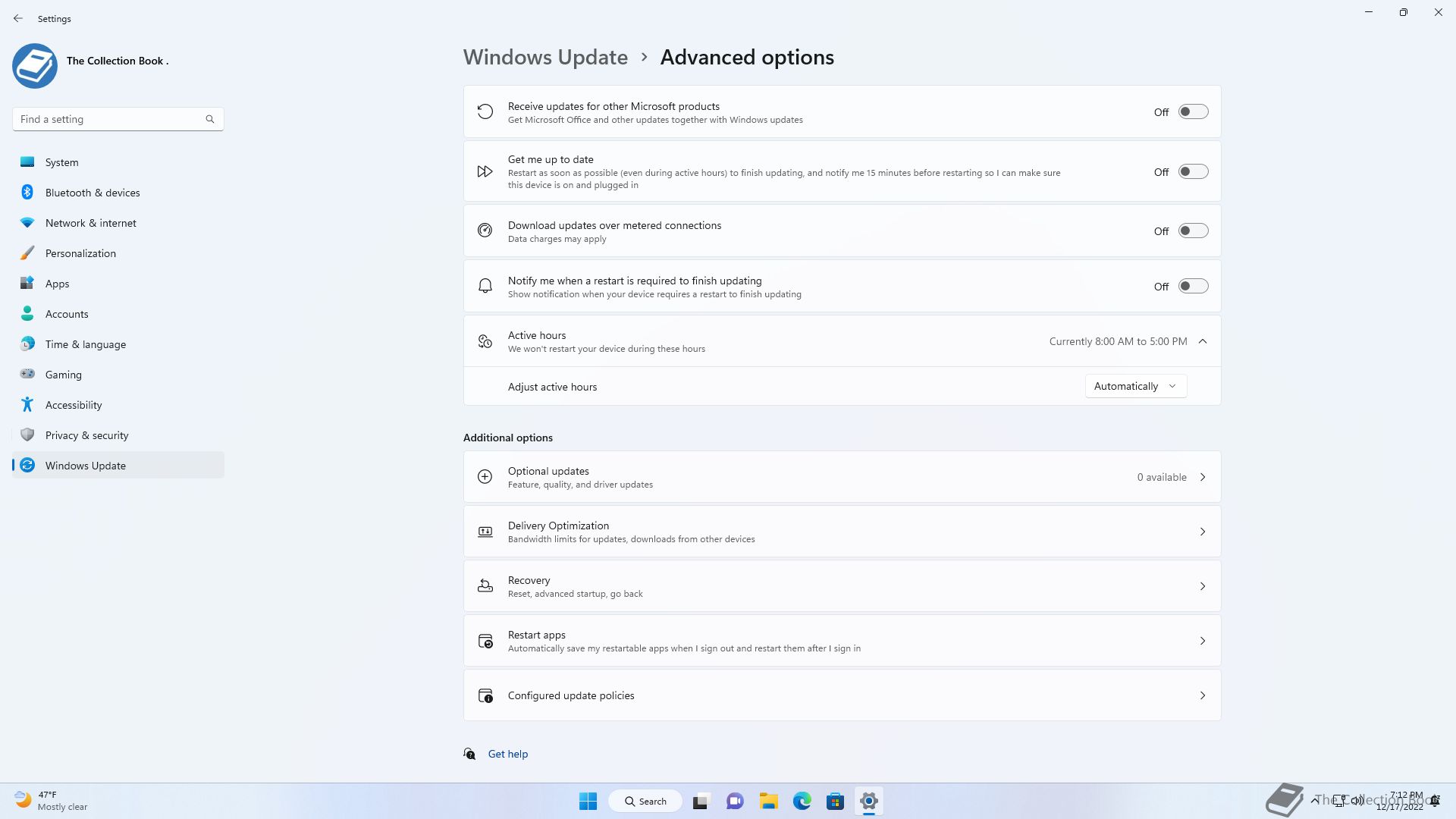Screen dimensions: 1456x819
Task: Collapse the Active hours section
Action: 1203,341
